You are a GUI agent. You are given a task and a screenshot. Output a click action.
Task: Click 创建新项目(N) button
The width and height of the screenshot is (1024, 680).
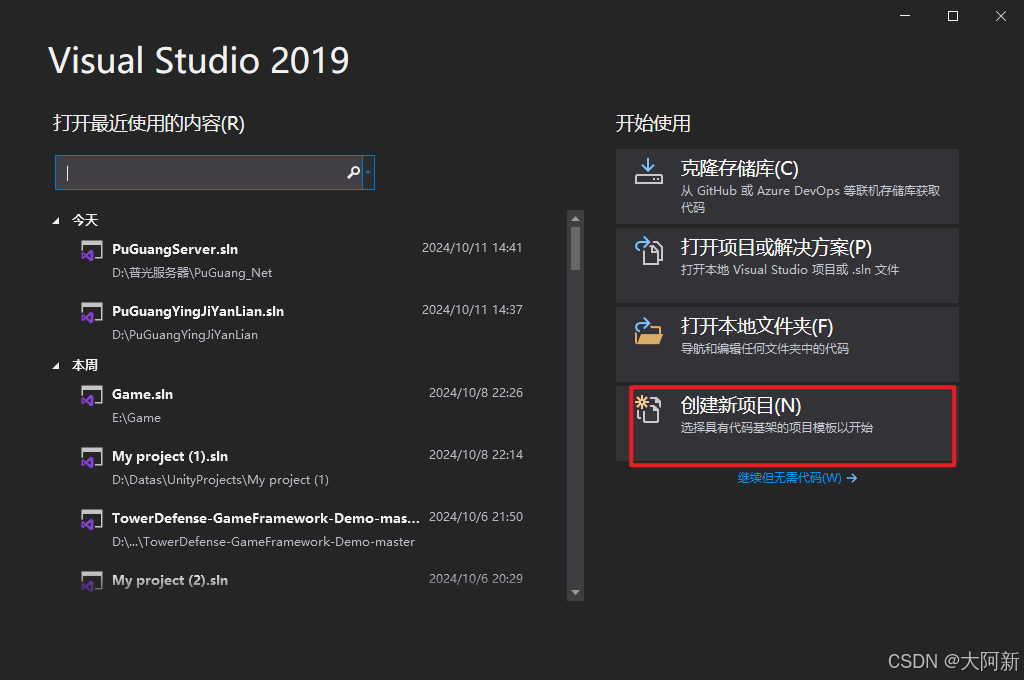point(787,423)
